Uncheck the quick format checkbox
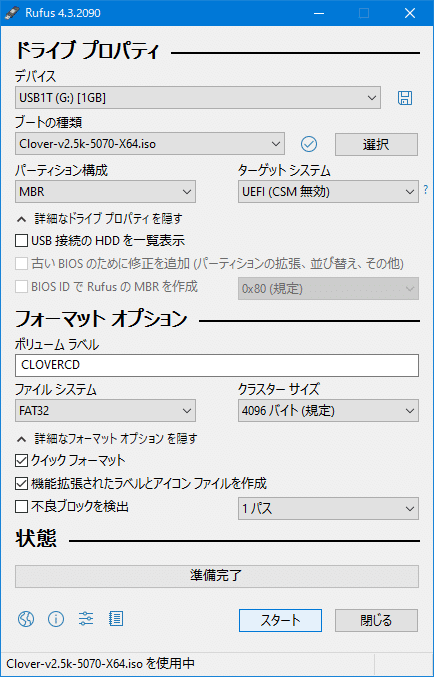 pos(22,460)
